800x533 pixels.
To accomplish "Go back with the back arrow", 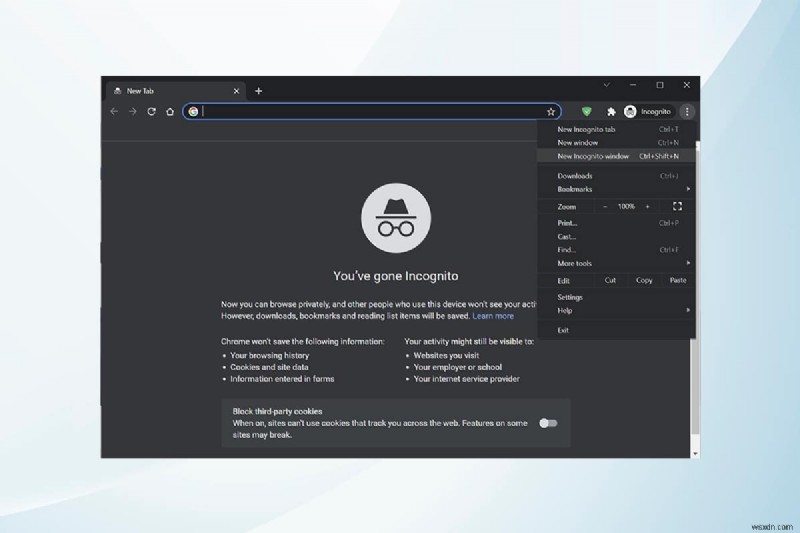I will tap(114, 112).
